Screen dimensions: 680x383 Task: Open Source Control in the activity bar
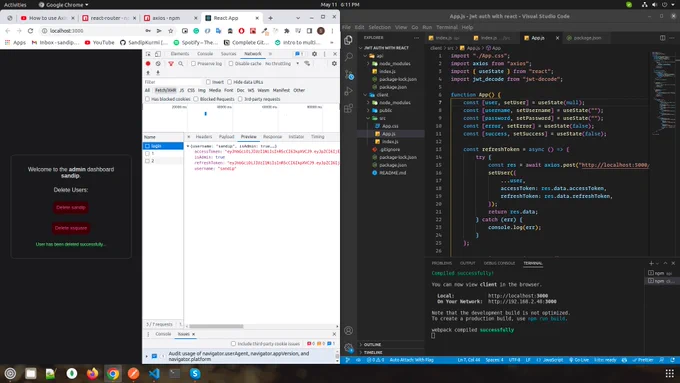[349, 75]
